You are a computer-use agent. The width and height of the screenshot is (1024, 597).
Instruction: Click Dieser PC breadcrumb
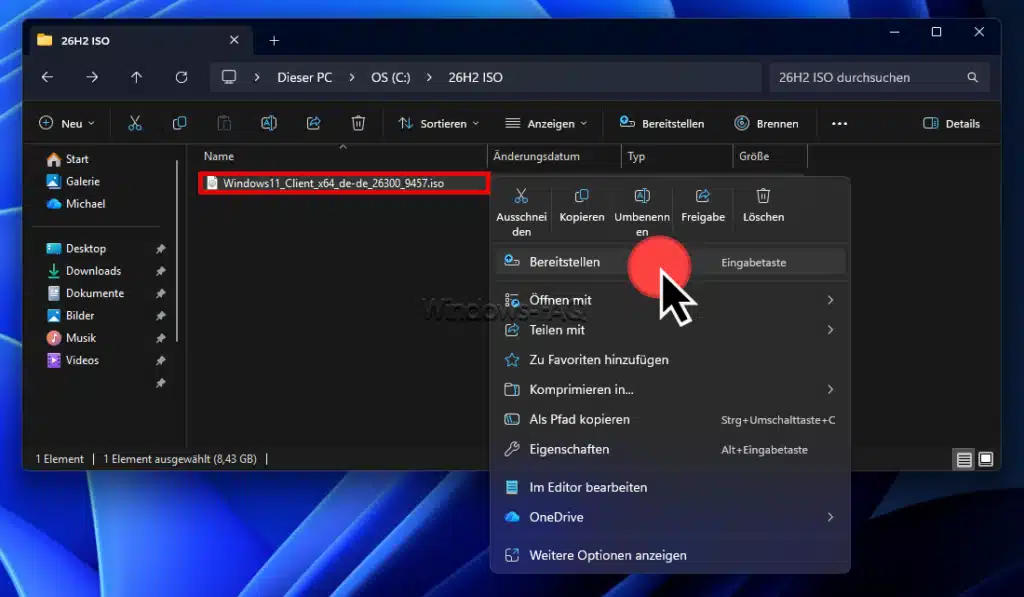click(304, 77)
